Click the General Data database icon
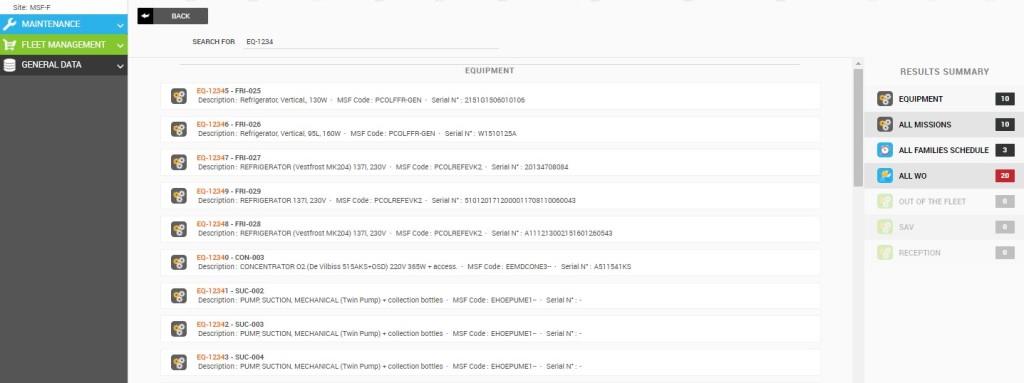 pyautogui.click(x=9, y=65)
